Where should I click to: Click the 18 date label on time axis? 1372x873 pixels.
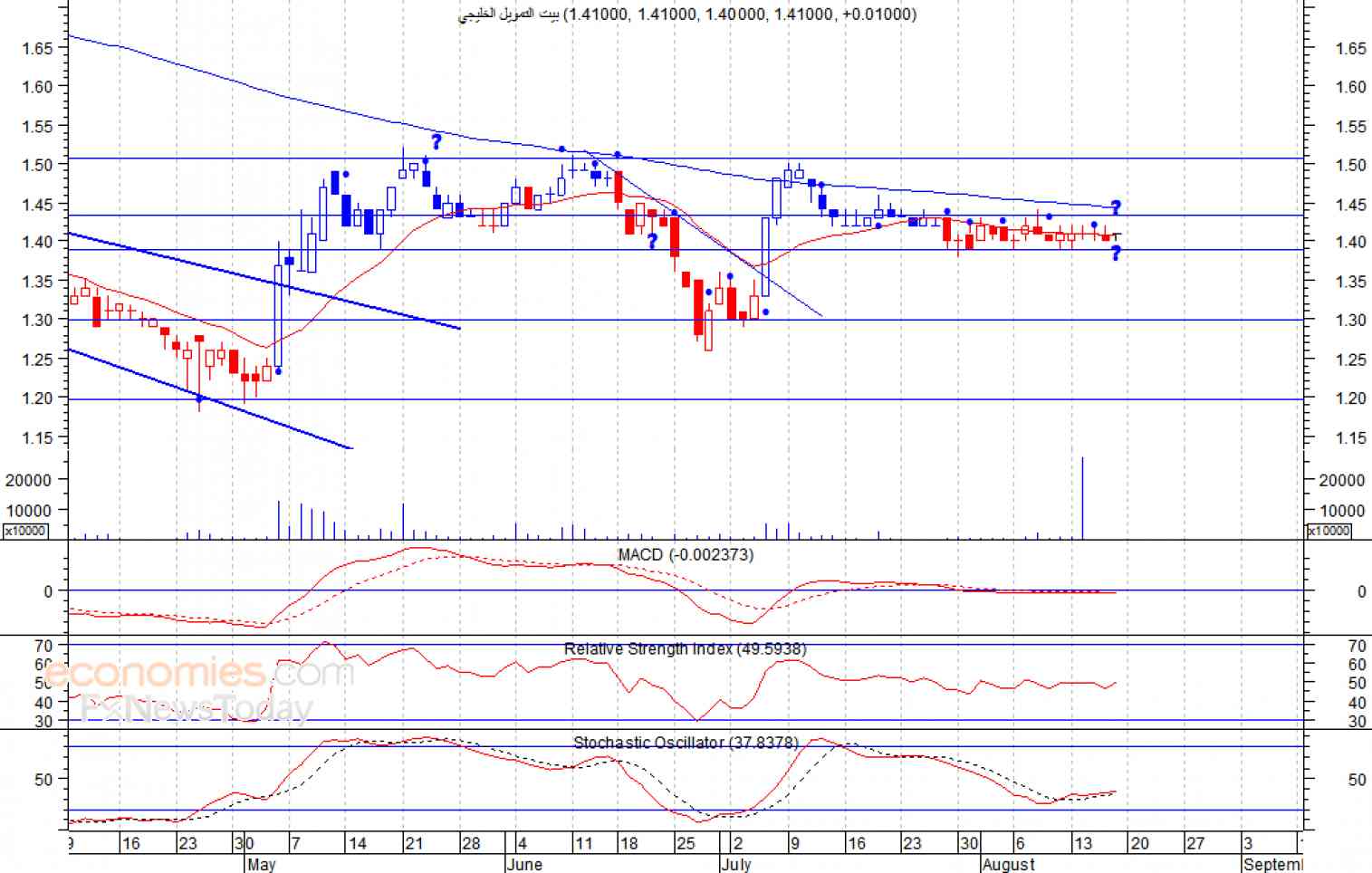(628, 843)
